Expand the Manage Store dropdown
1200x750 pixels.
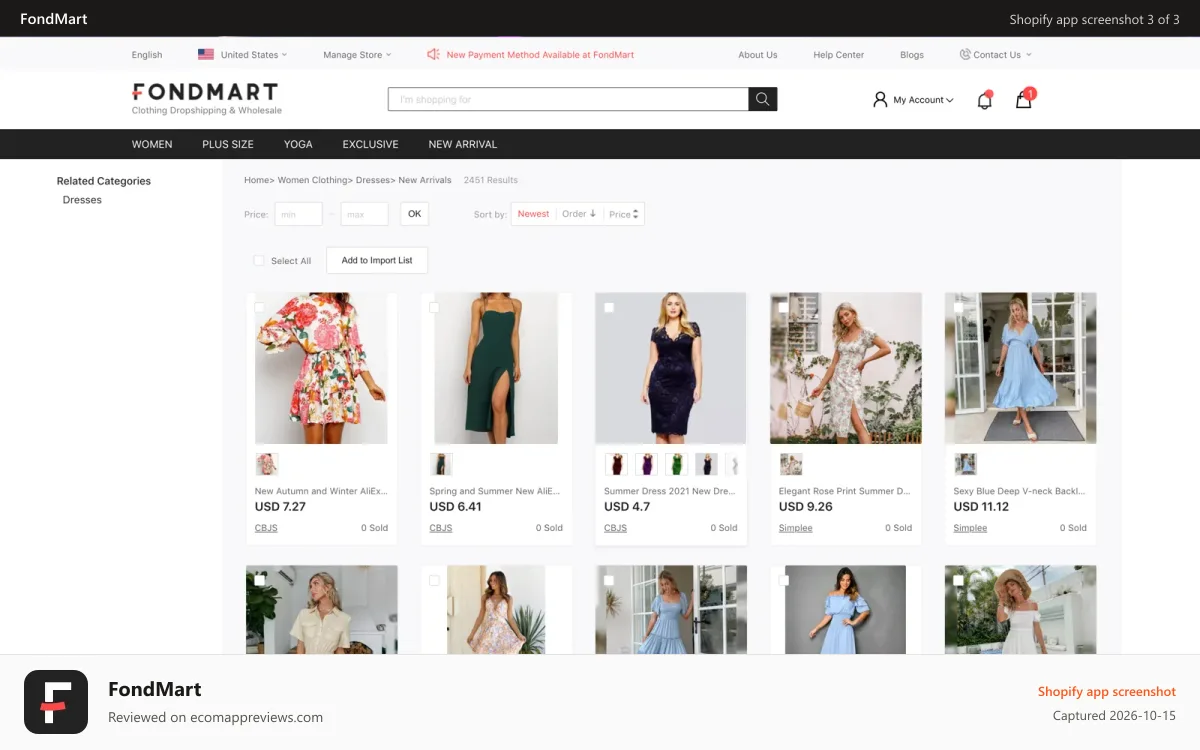click(357, 55)
